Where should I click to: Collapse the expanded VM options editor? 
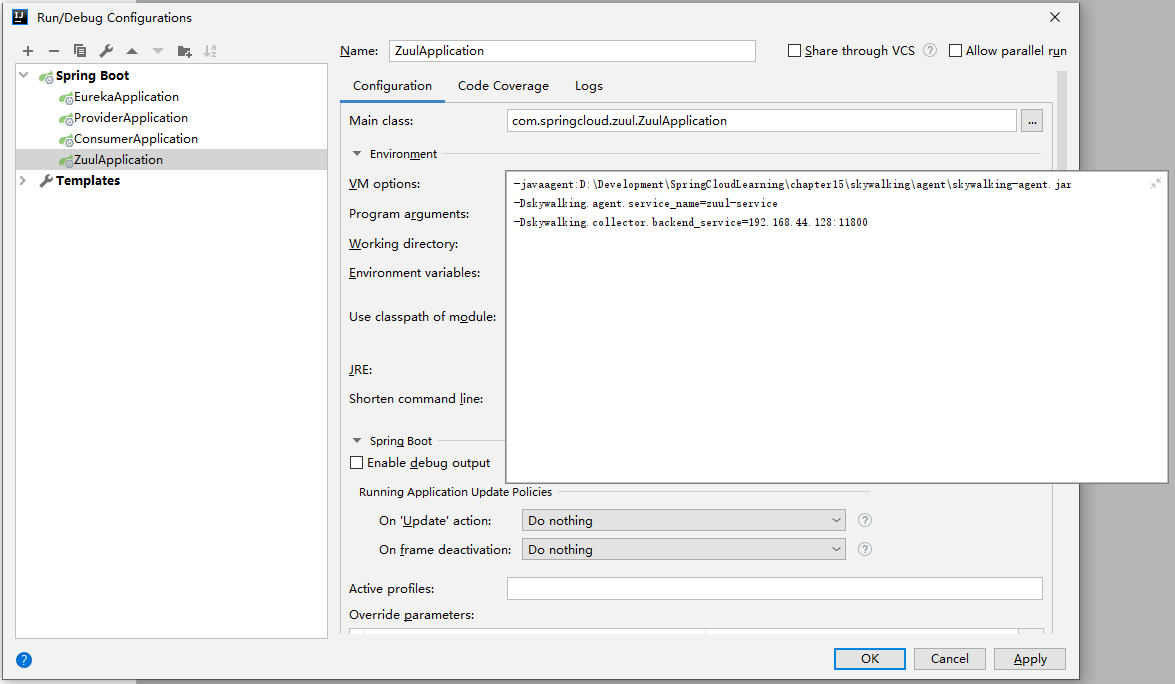[1155, 184]
